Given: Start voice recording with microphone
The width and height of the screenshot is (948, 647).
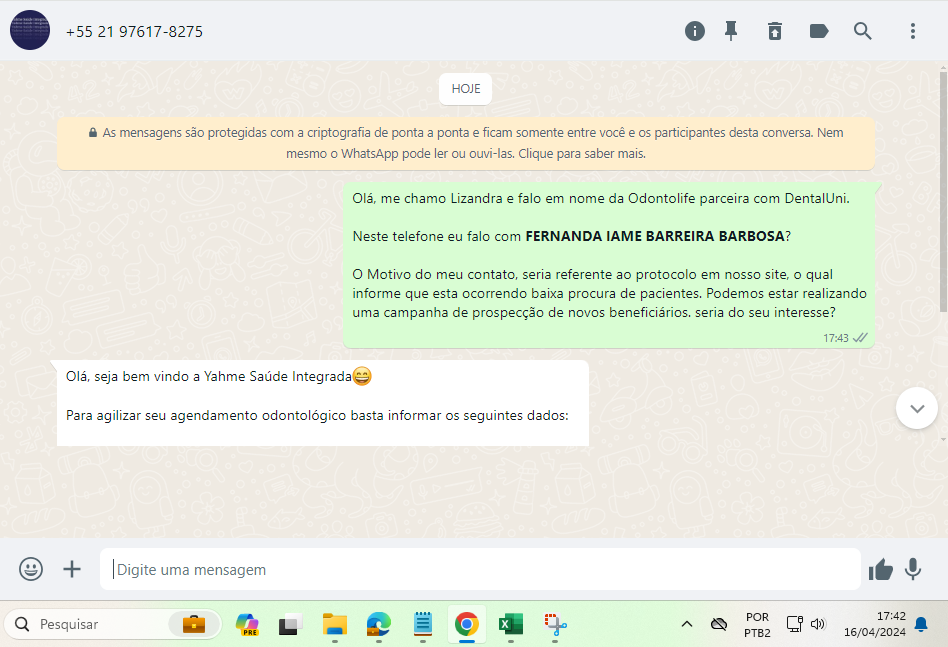Looking at the screenshot, I should (x=913, y=569).
